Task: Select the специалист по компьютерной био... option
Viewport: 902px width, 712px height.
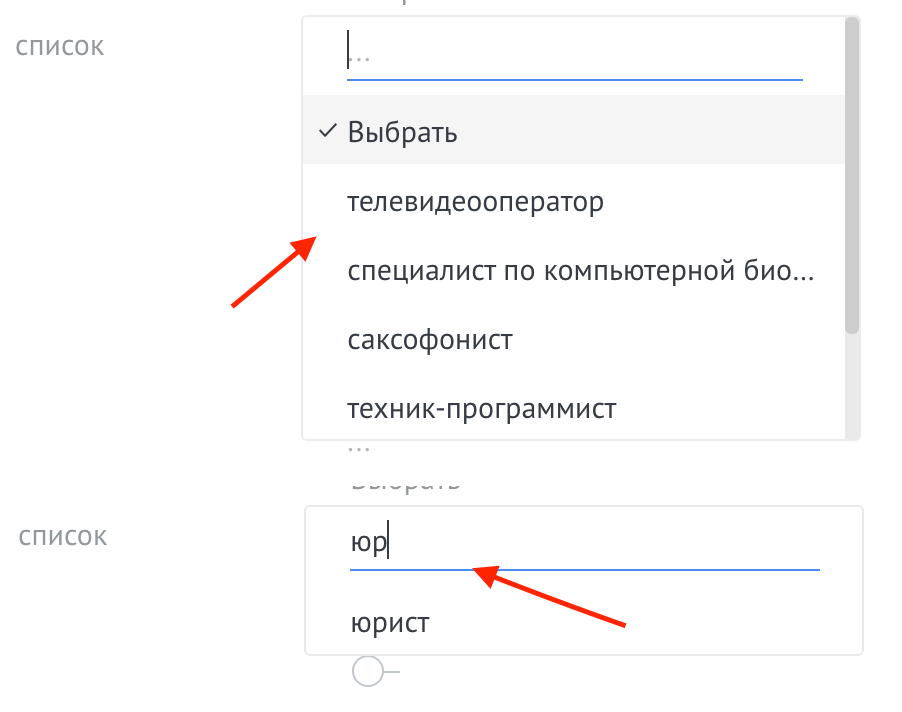Action: point(580,270)
